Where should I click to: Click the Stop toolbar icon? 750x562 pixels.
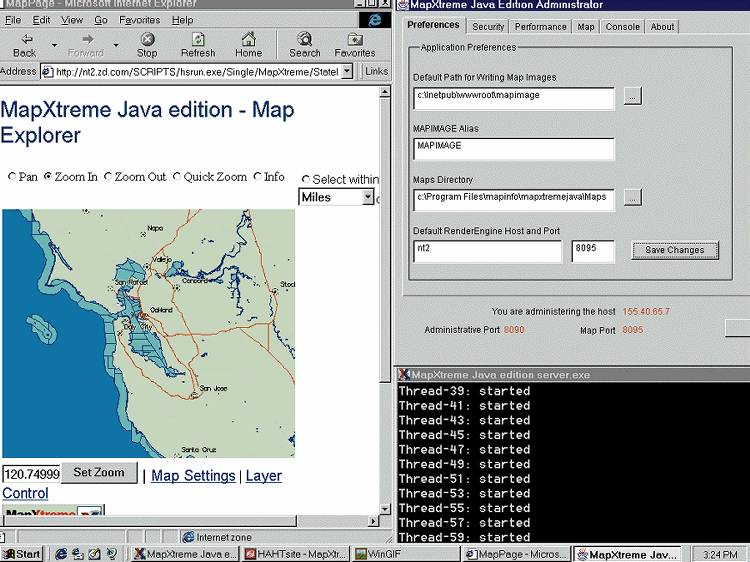tap(147, 45)
